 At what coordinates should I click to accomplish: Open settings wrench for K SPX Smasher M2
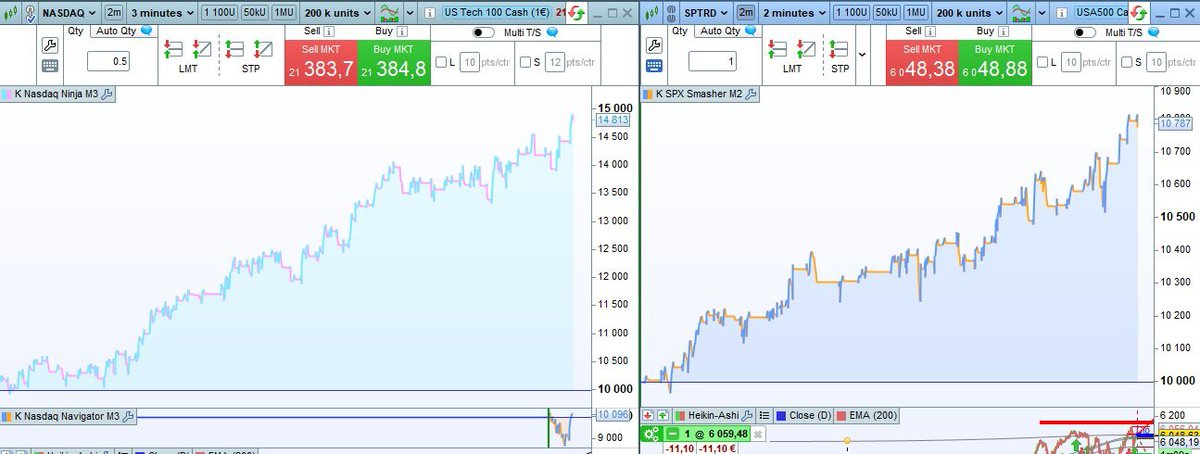752,94
